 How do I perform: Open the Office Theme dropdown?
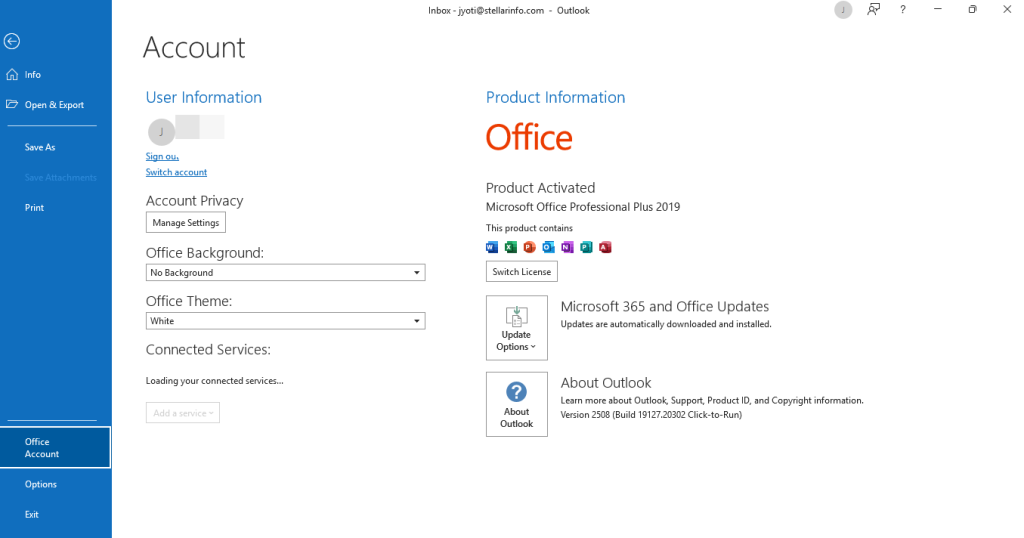coord(285,321)
